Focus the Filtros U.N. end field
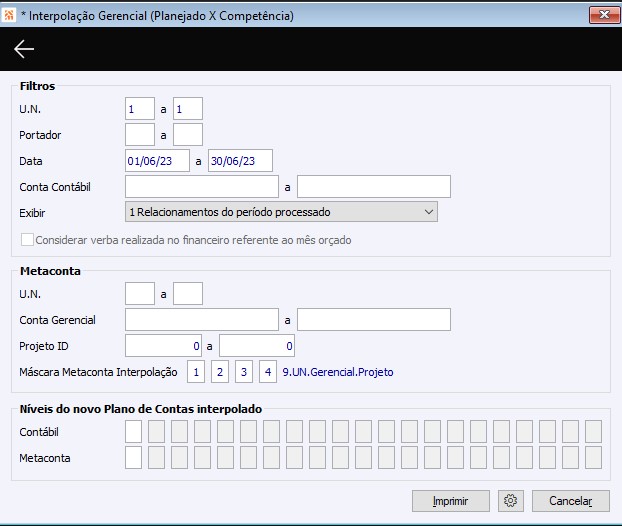This screenshot has height=526, width=622. (188, 109)
